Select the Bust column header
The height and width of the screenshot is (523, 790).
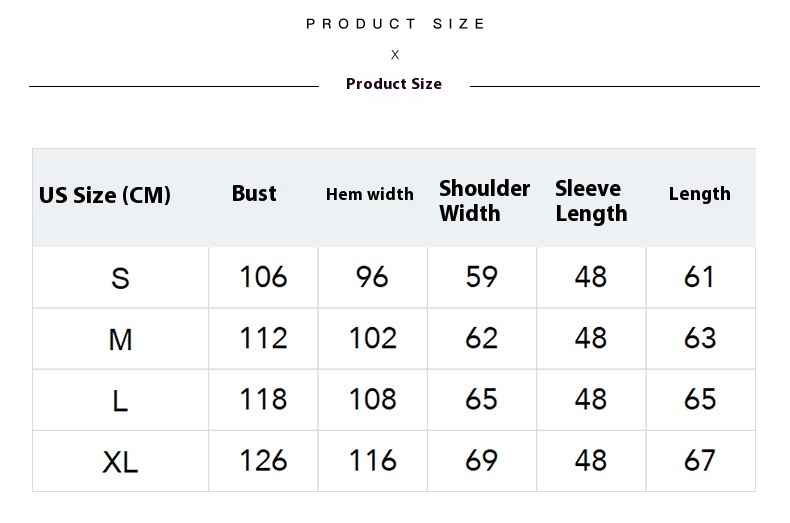(254, 194)
